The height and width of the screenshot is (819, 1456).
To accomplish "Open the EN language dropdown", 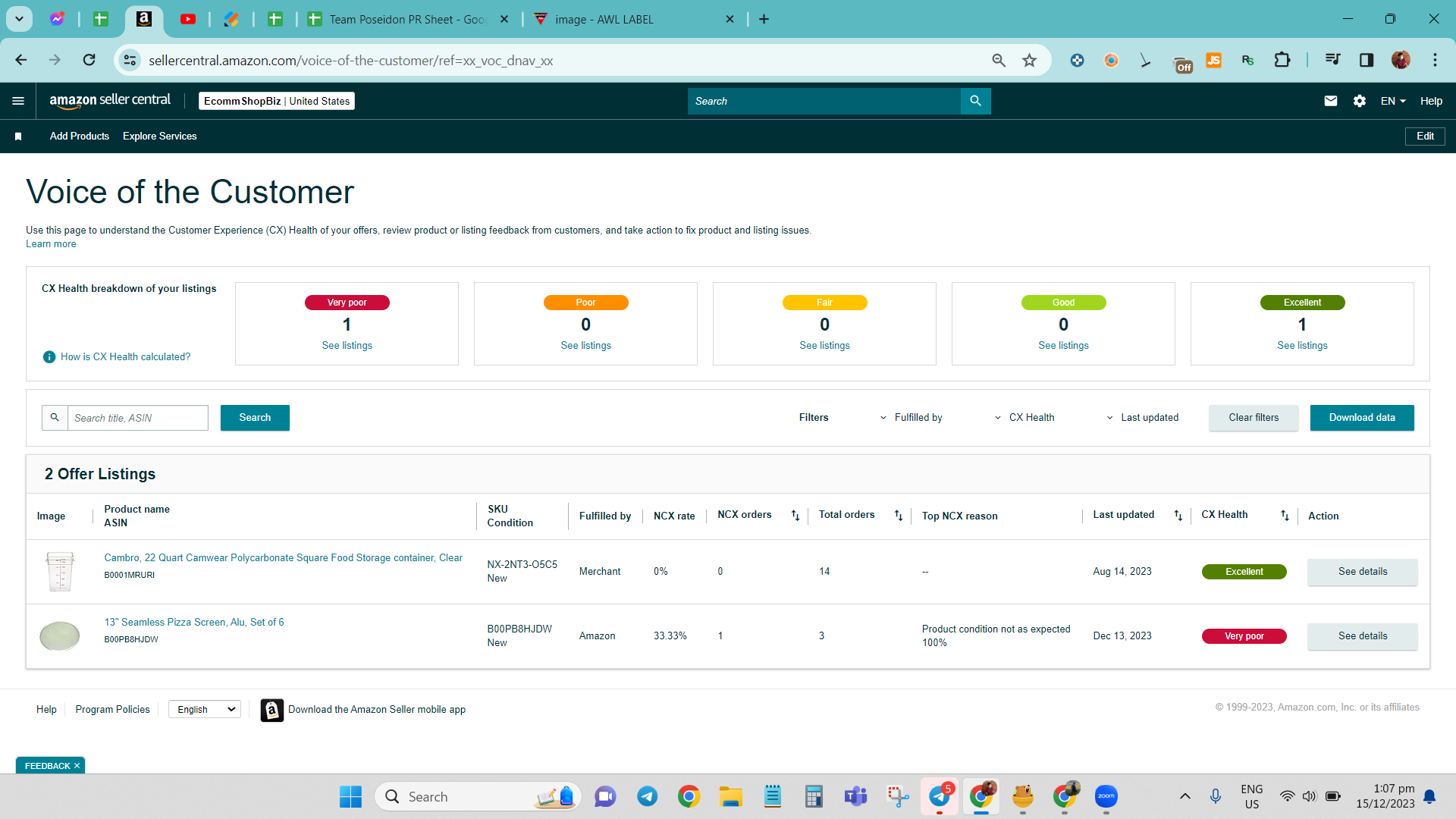I will 1393,101.
